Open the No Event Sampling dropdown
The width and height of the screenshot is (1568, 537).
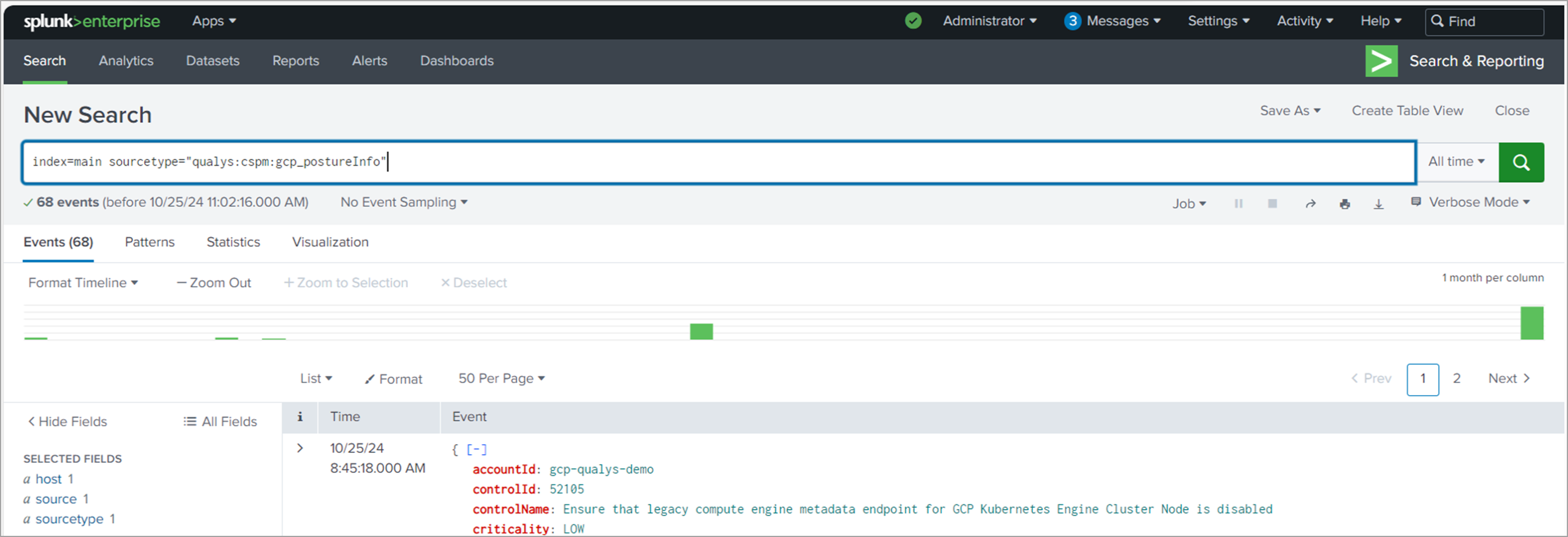(x=404, y=202)
